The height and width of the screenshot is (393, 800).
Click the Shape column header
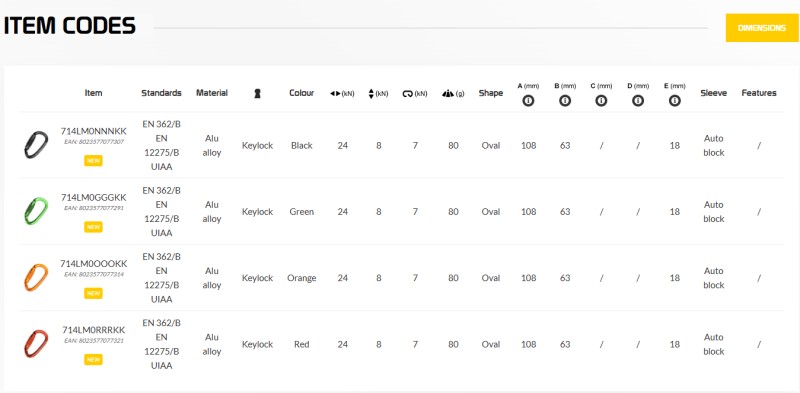click(x=491, y=93)
